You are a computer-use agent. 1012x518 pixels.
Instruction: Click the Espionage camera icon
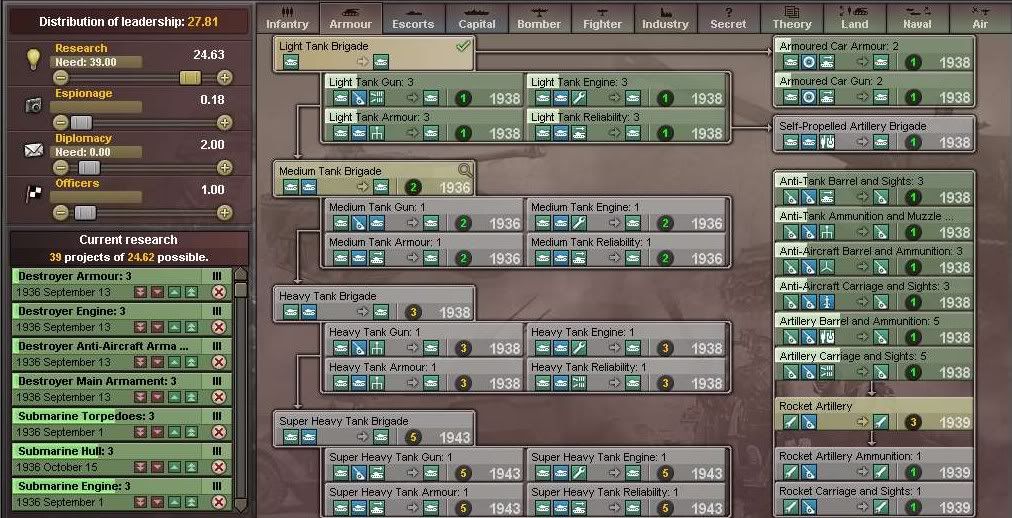[34, 106]
